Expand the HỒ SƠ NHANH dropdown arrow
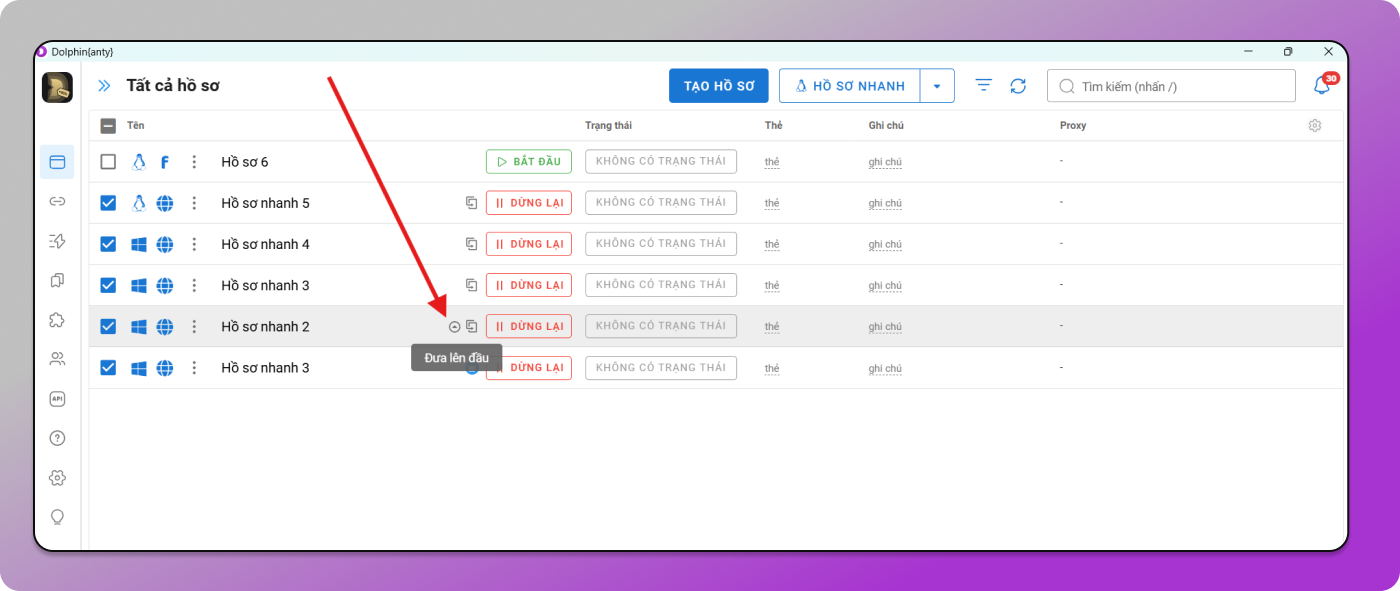Viewport: 1400px width, 591px height. (x=937, y=86)
